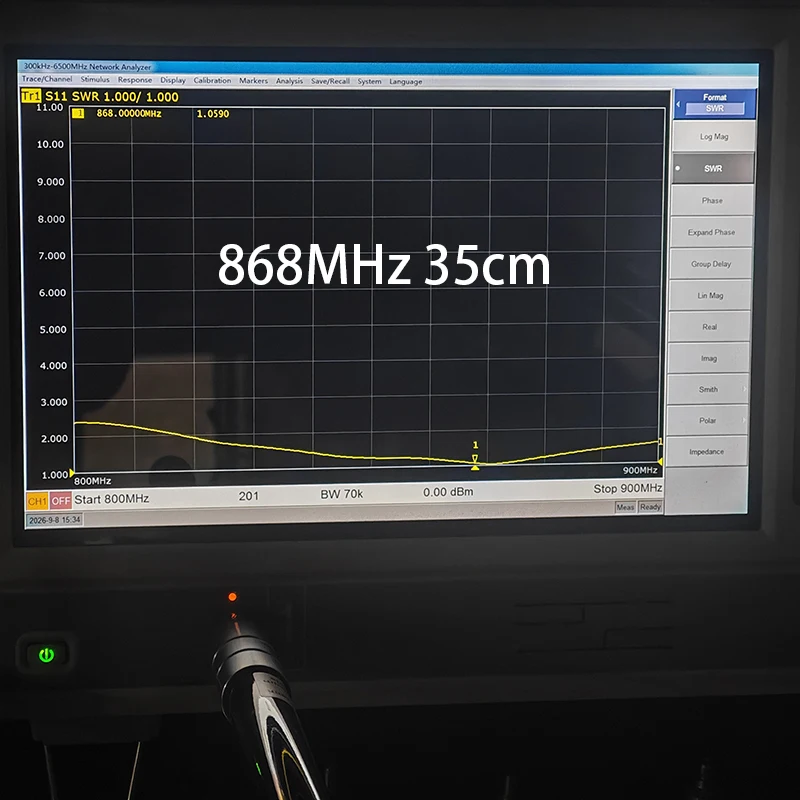Open the Language menu
Screen dimensions: 800x800
click(406, 82)
